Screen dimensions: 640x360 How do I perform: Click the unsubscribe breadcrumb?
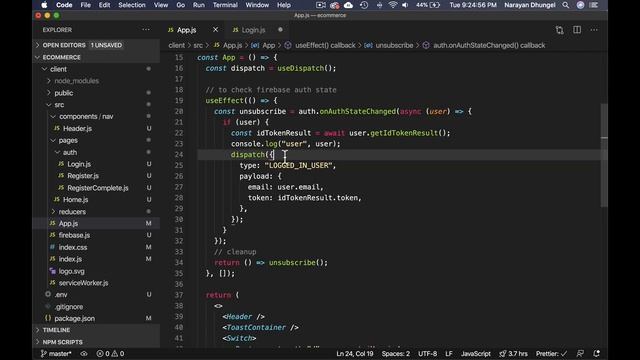coord(394,45)
